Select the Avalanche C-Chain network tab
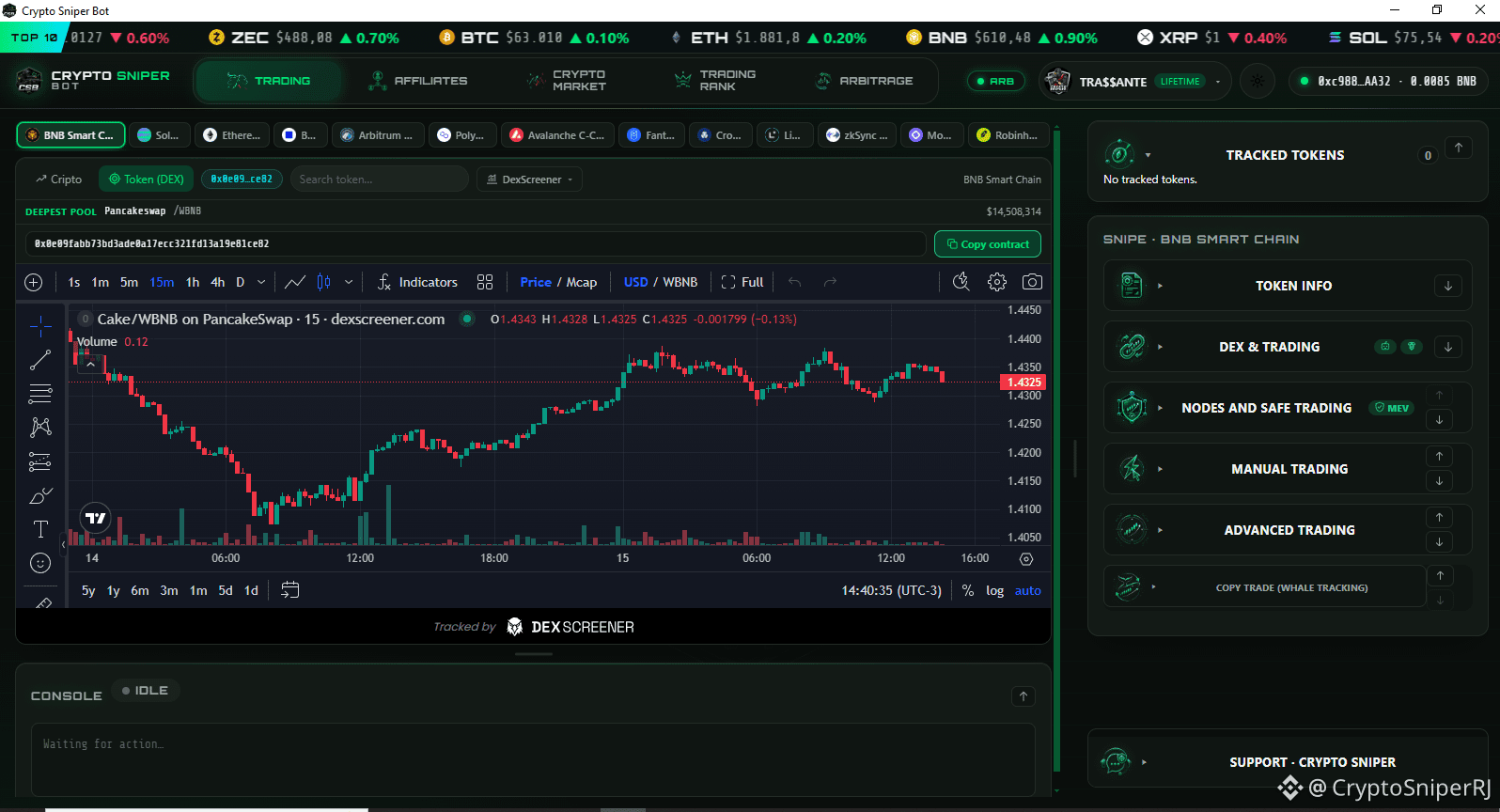The width and height of the screenshot is (1500, 812). 557,135
